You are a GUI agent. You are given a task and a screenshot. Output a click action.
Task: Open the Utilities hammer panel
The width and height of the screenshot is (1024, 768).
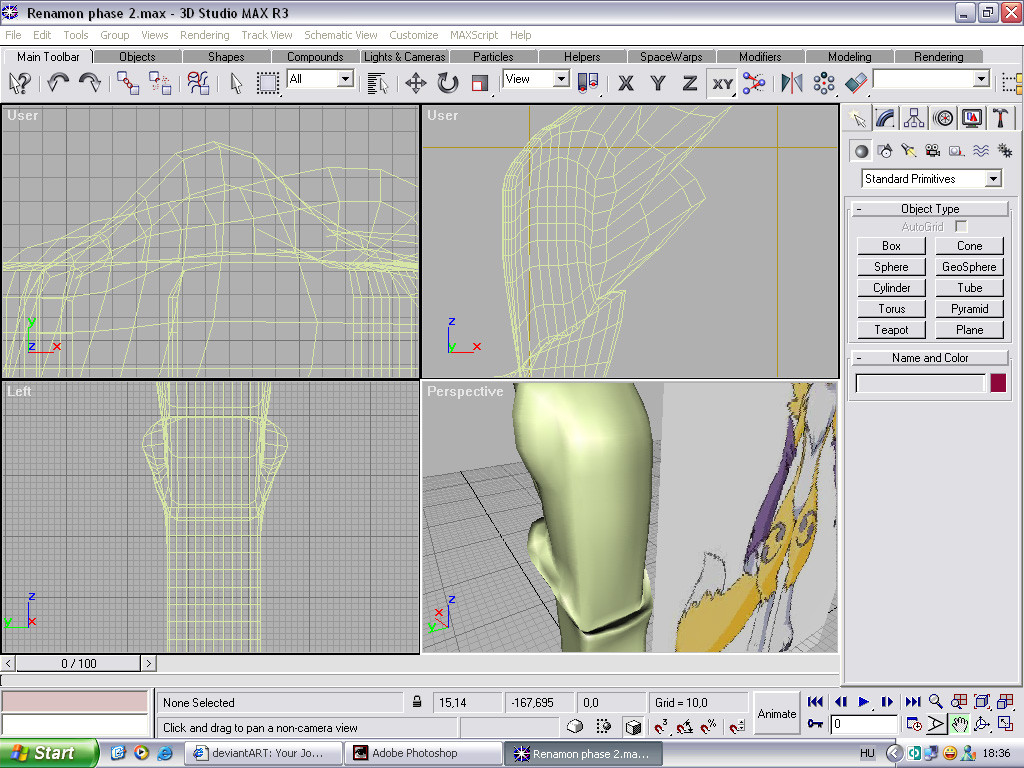1000,118
